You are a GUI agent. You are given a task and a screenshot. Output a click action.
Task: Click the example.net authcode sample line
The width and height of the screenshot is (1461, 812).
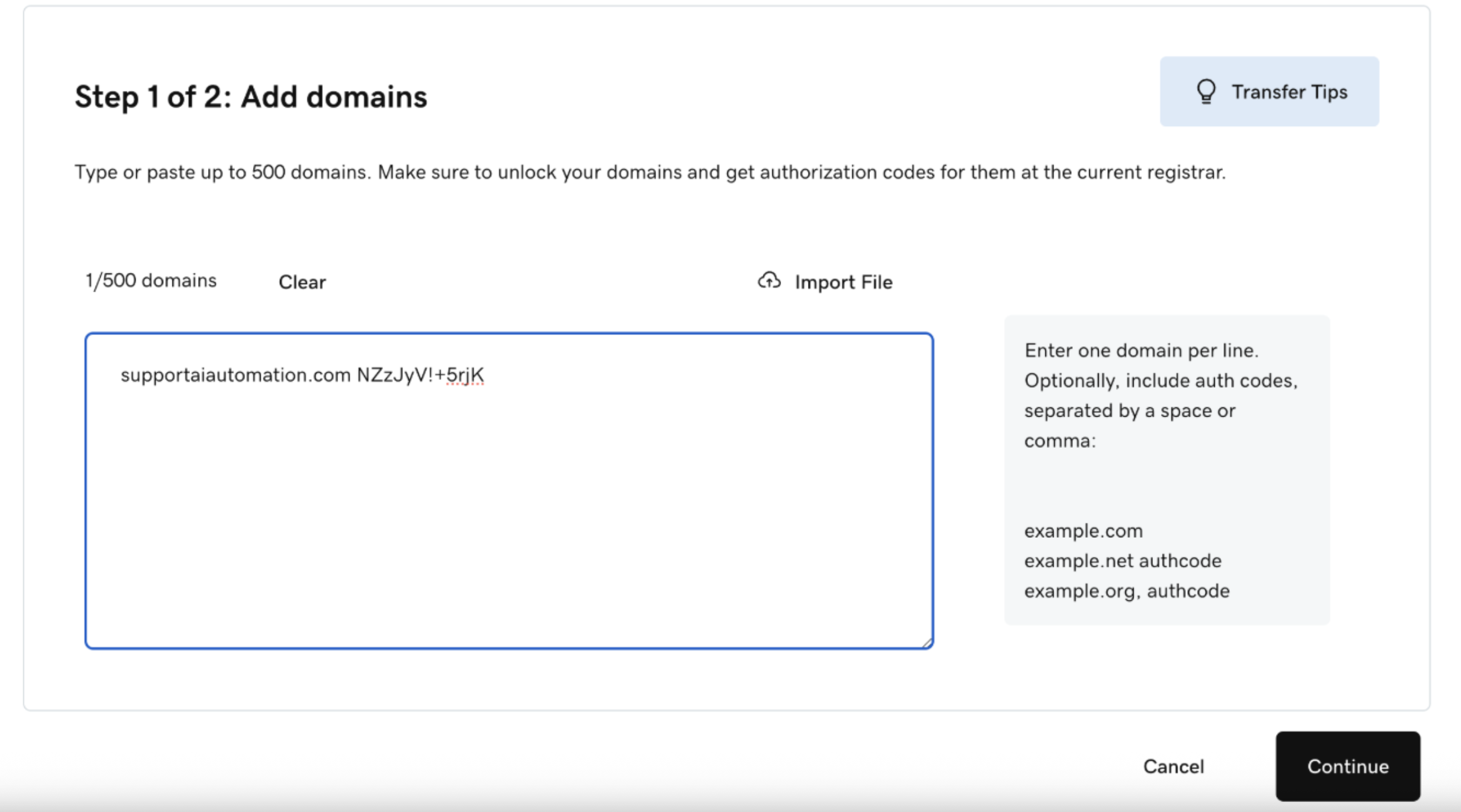1122,560
